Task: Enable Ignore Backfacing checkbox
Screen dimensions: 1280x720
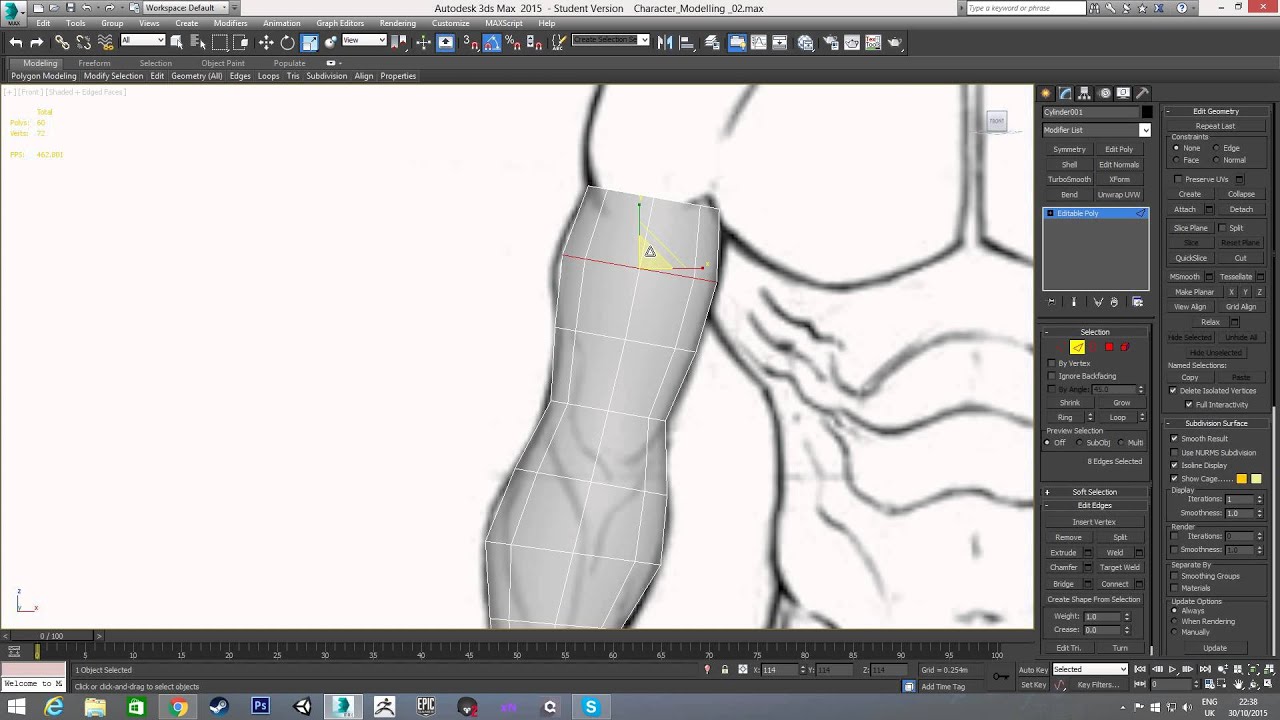Action: tap(1052, 376)
